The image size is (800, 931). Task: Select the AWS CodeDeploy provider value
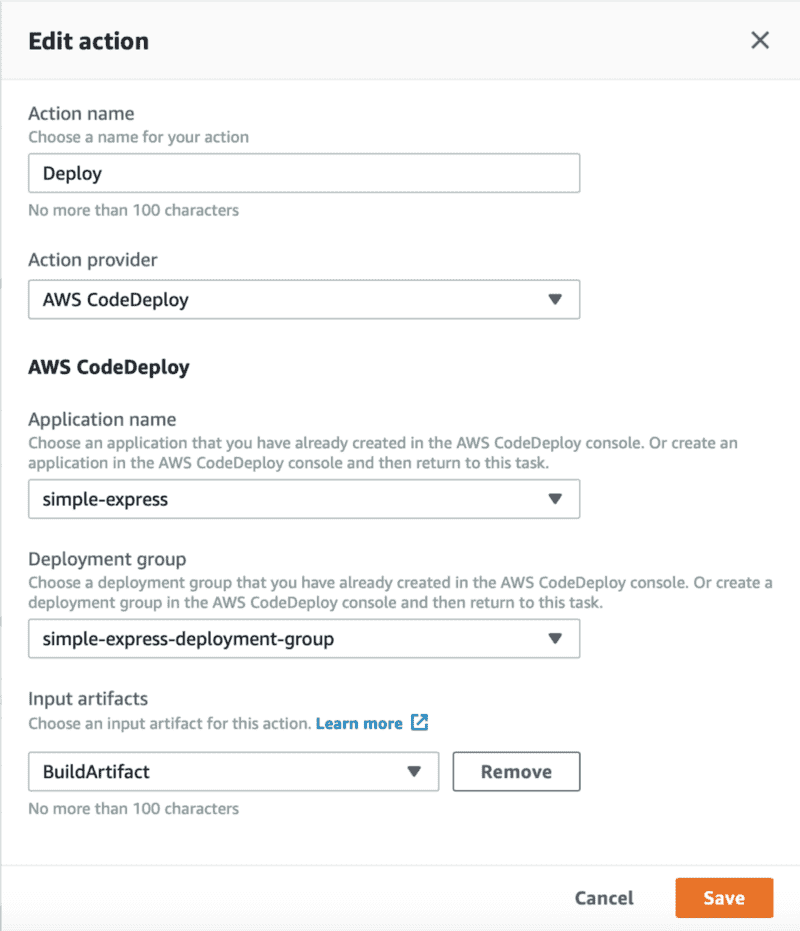point(115,299)
